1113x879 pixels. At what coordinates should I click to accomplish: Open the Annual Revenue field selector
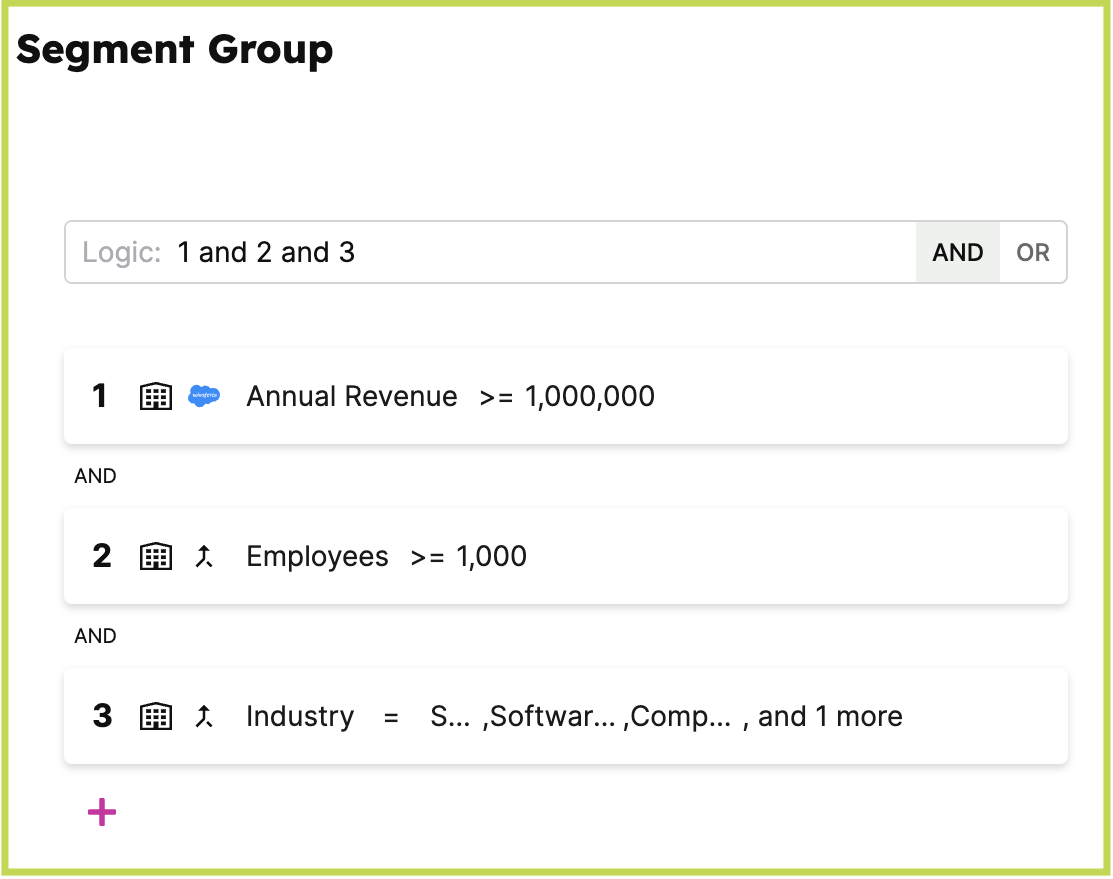coord(352,397)
